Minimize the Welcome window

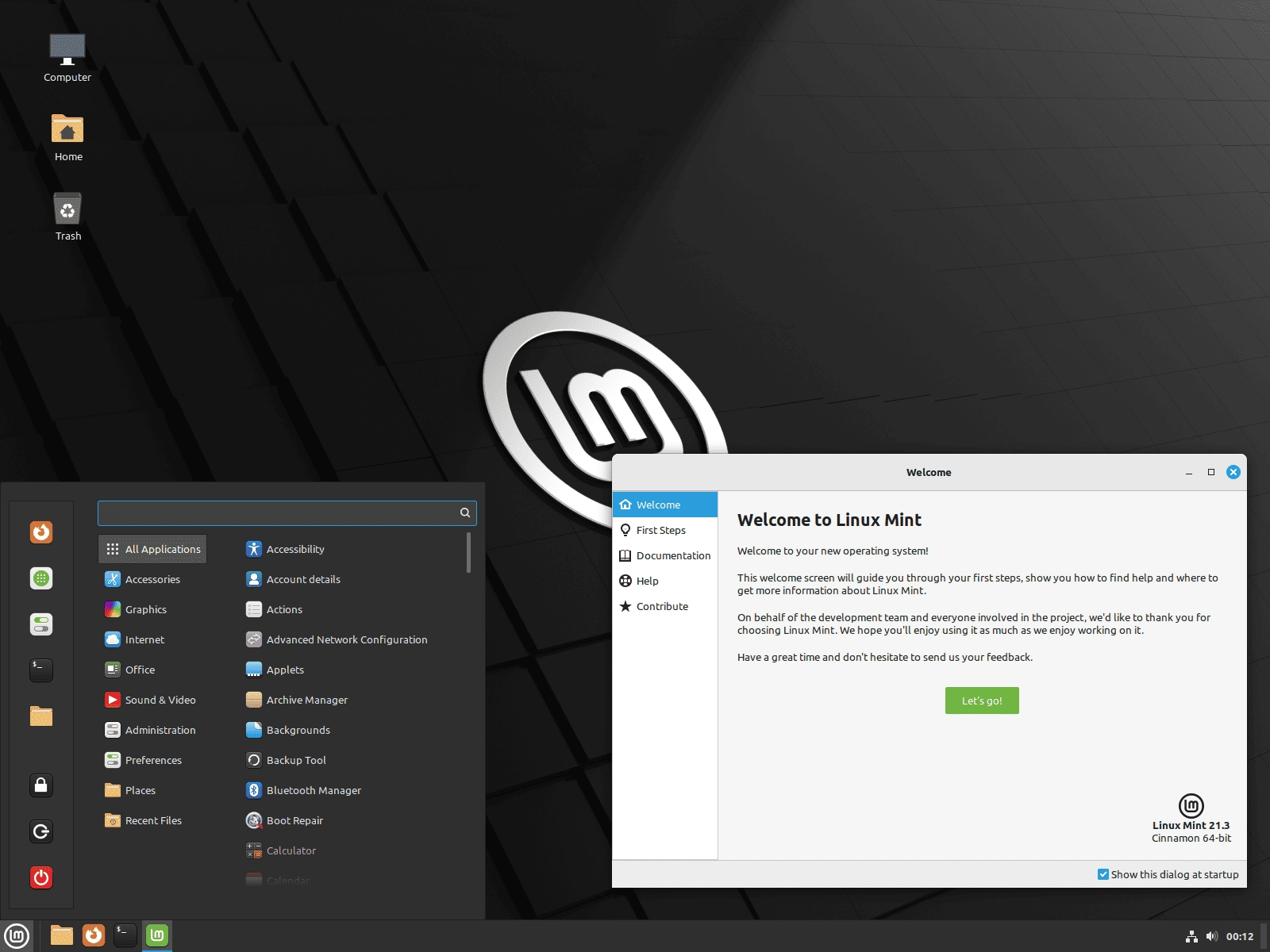[1189, 472]
